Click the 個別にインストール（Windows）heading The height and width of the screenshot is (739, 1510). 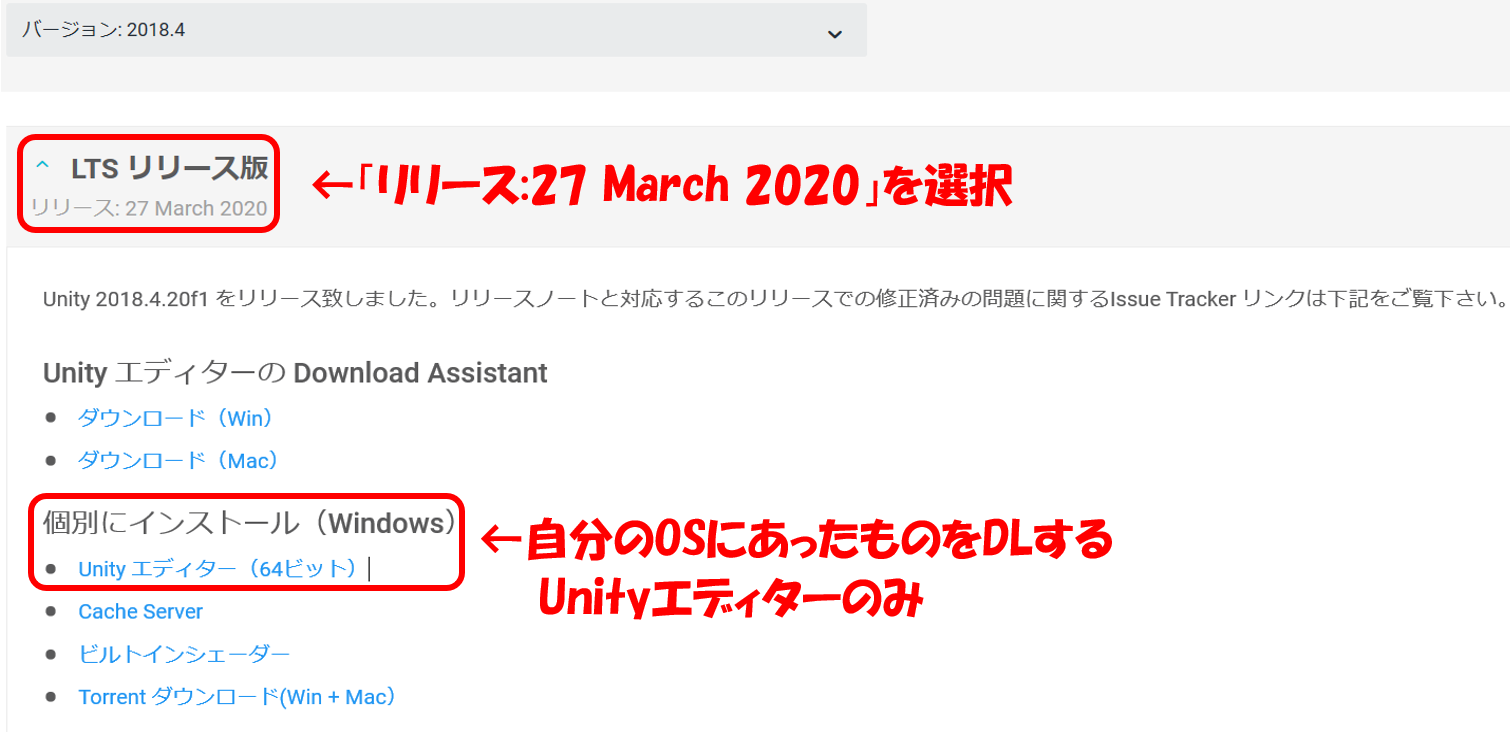tap(250, 523)
